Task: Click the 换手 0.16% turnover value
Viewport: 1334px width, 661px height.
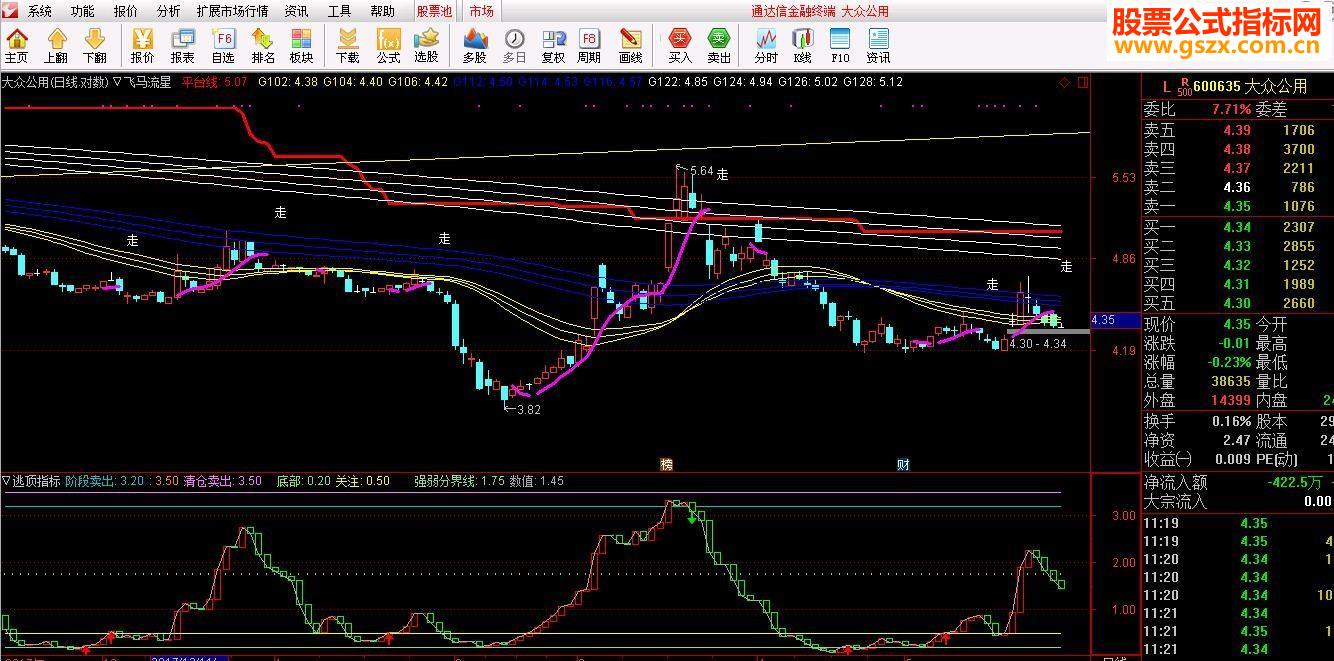Action: tap(1229, 421)
